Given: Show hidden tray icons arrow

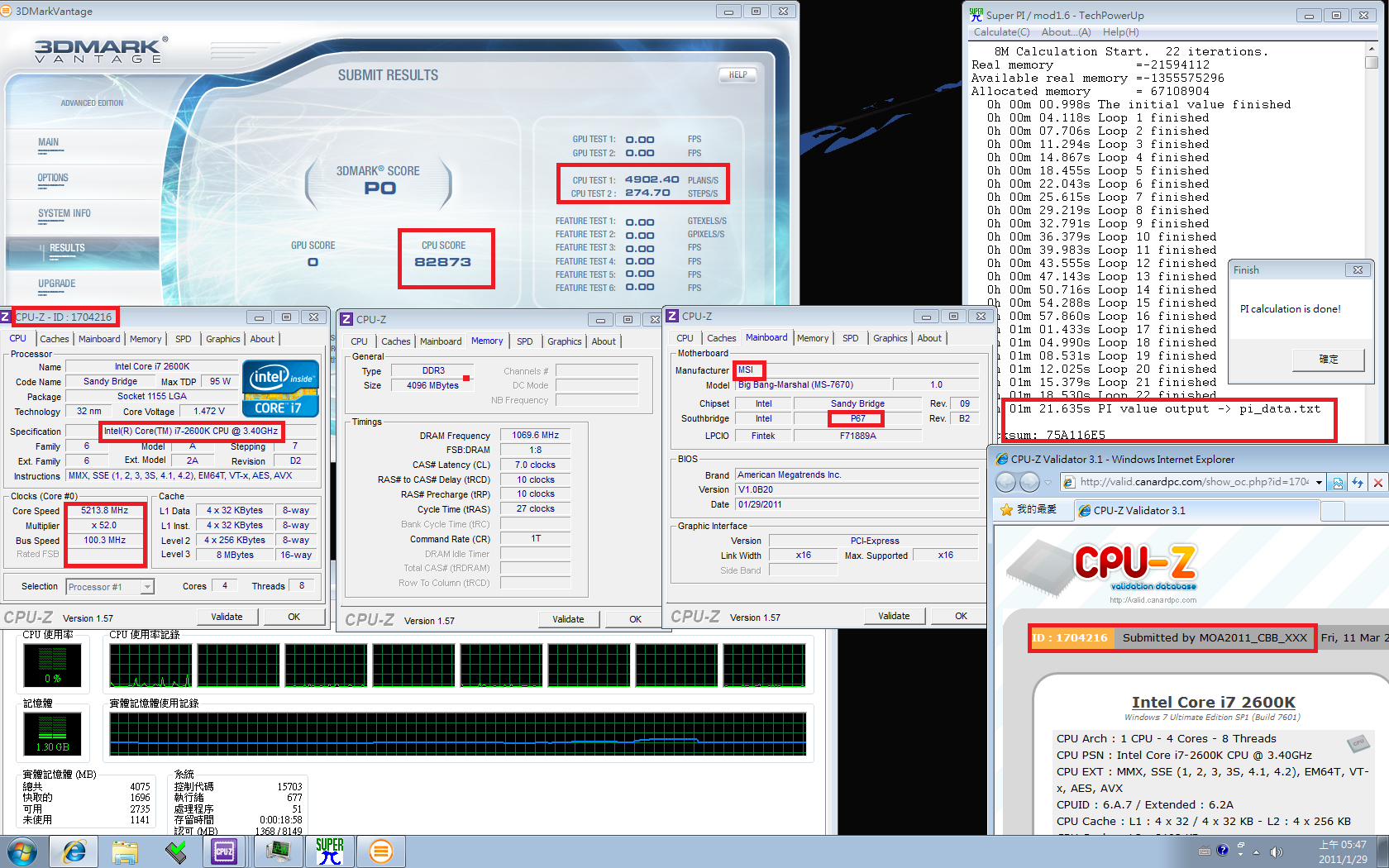Looking at the screenshot, I should [x=1257, y=852].
